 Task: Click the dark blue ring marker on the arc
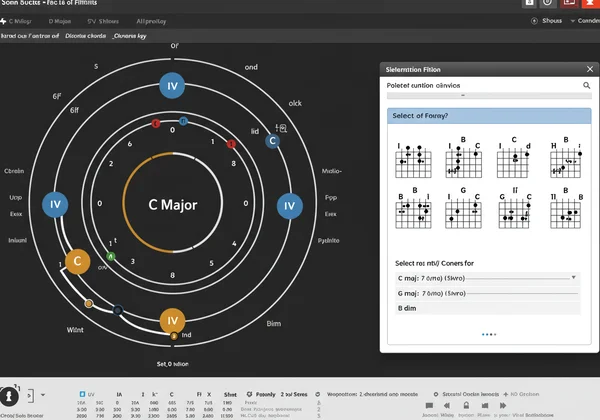[118, 310]
